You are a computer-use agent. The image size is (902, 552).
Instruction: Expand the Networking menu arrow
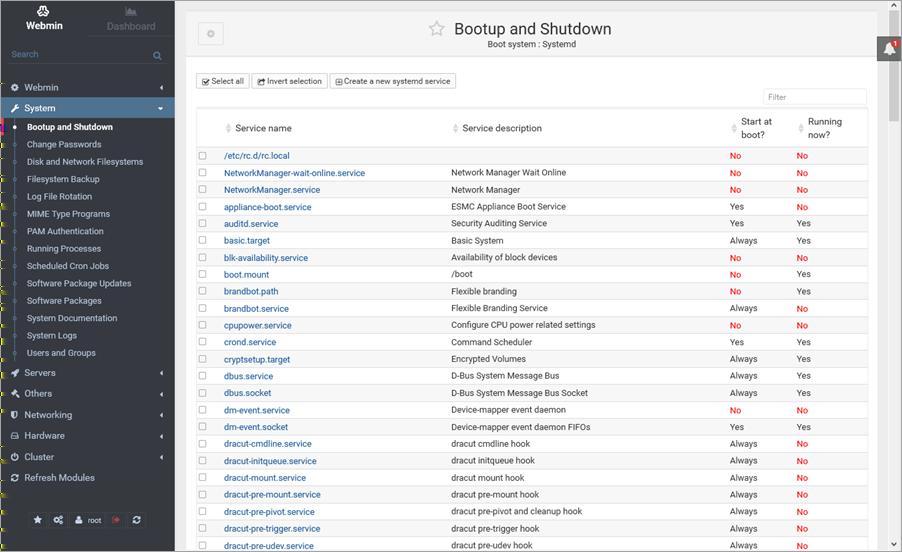click(x=162, y=415)
